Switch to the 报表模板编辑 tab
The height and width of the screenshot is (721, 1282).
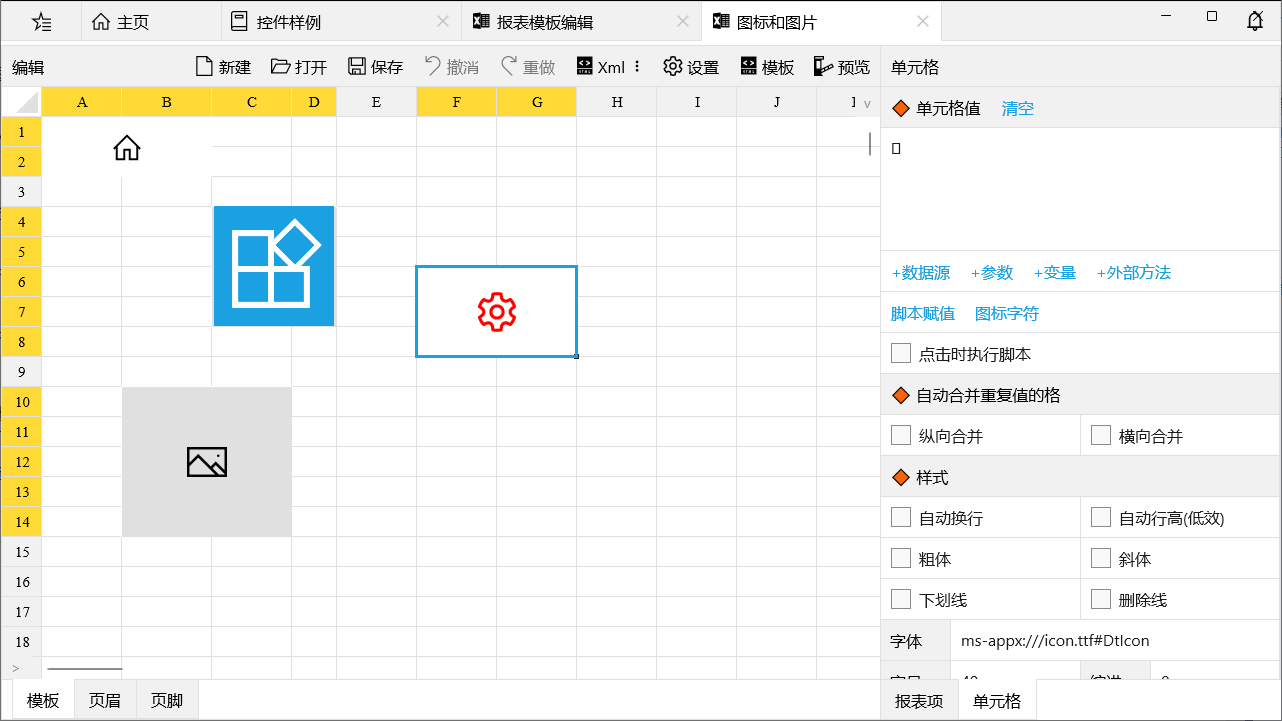[545, 22]
